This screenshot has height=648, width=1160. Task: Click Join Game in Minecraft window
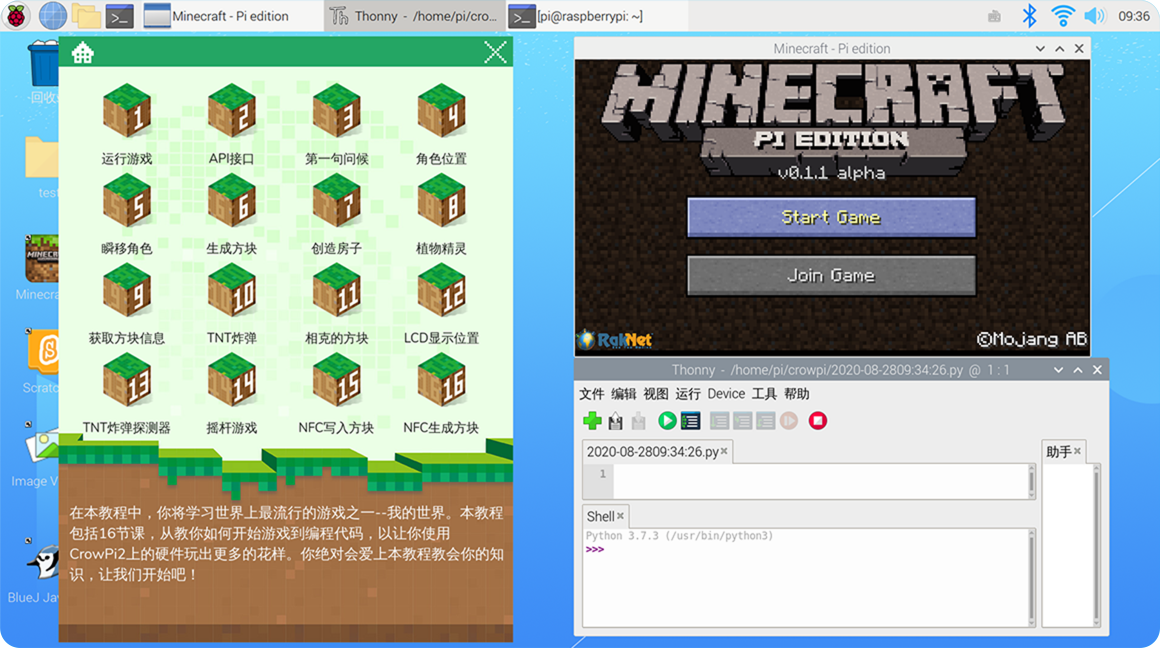pos(832,275)
